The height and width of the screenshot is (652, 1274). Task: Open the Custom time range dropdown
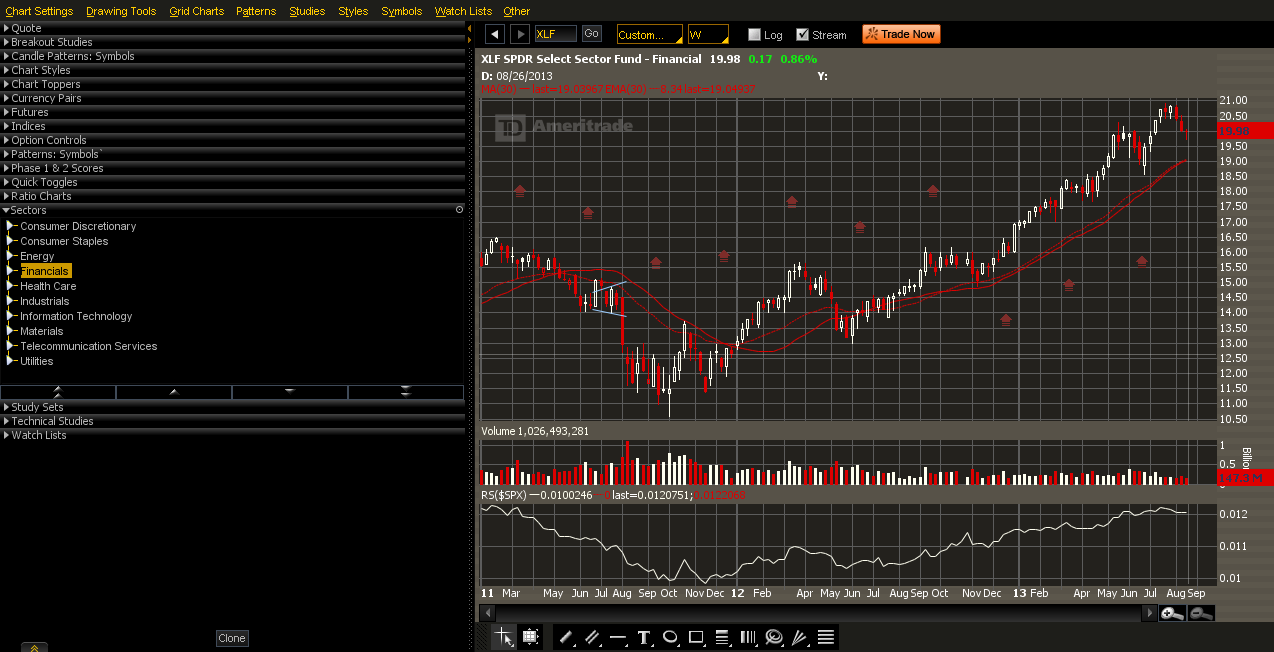(649, 35)
